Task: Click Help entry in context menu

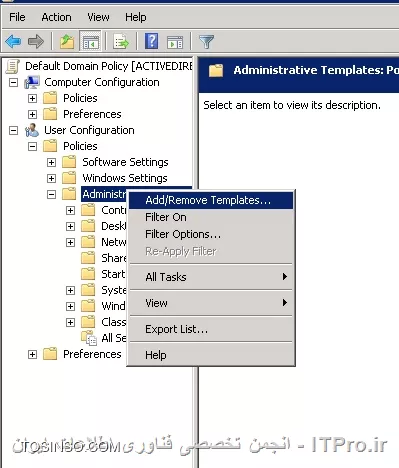Action: 211,355
